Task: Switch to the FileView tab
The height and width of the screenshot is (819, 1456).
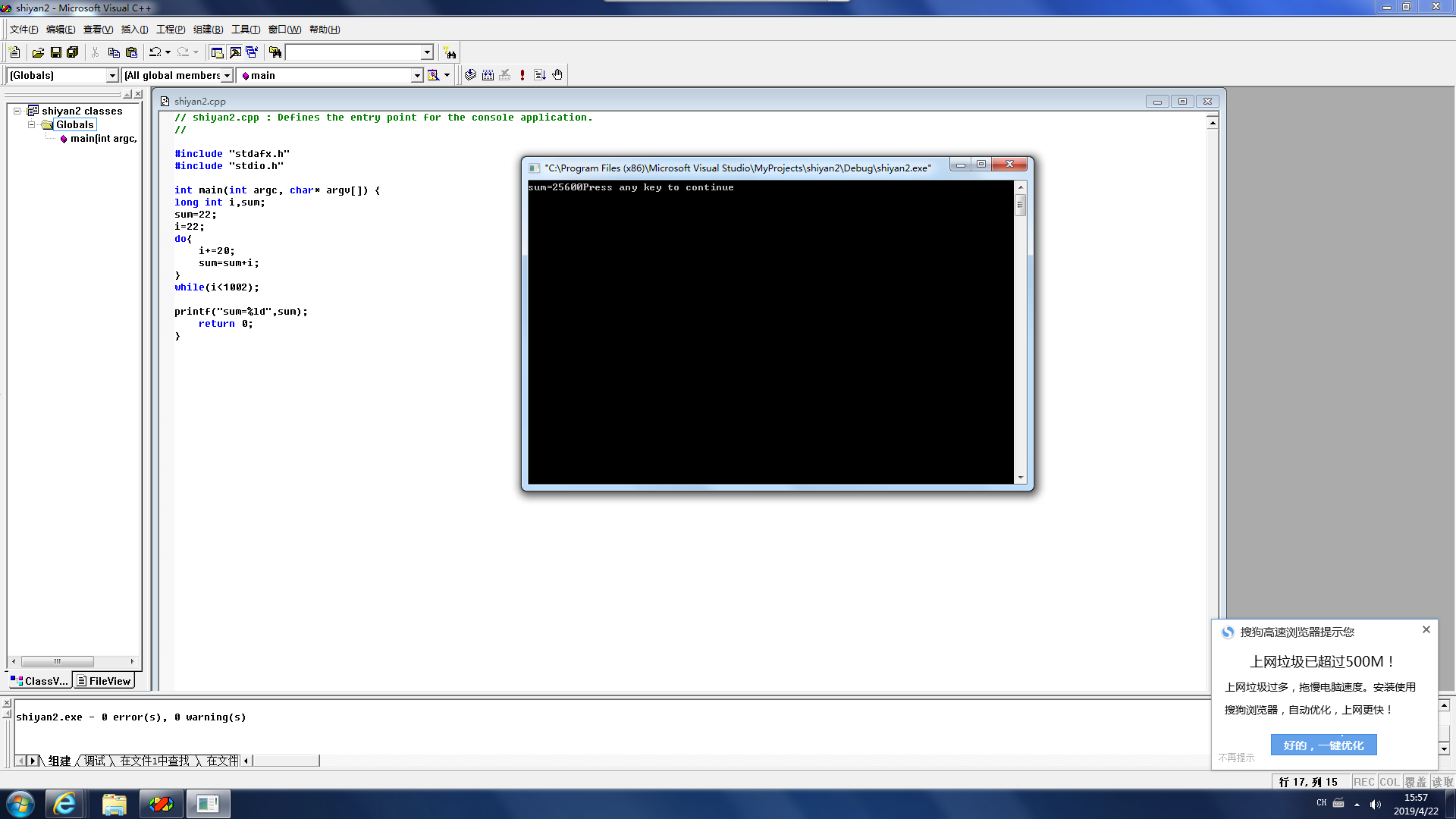Action: click(x=104, y=681)
